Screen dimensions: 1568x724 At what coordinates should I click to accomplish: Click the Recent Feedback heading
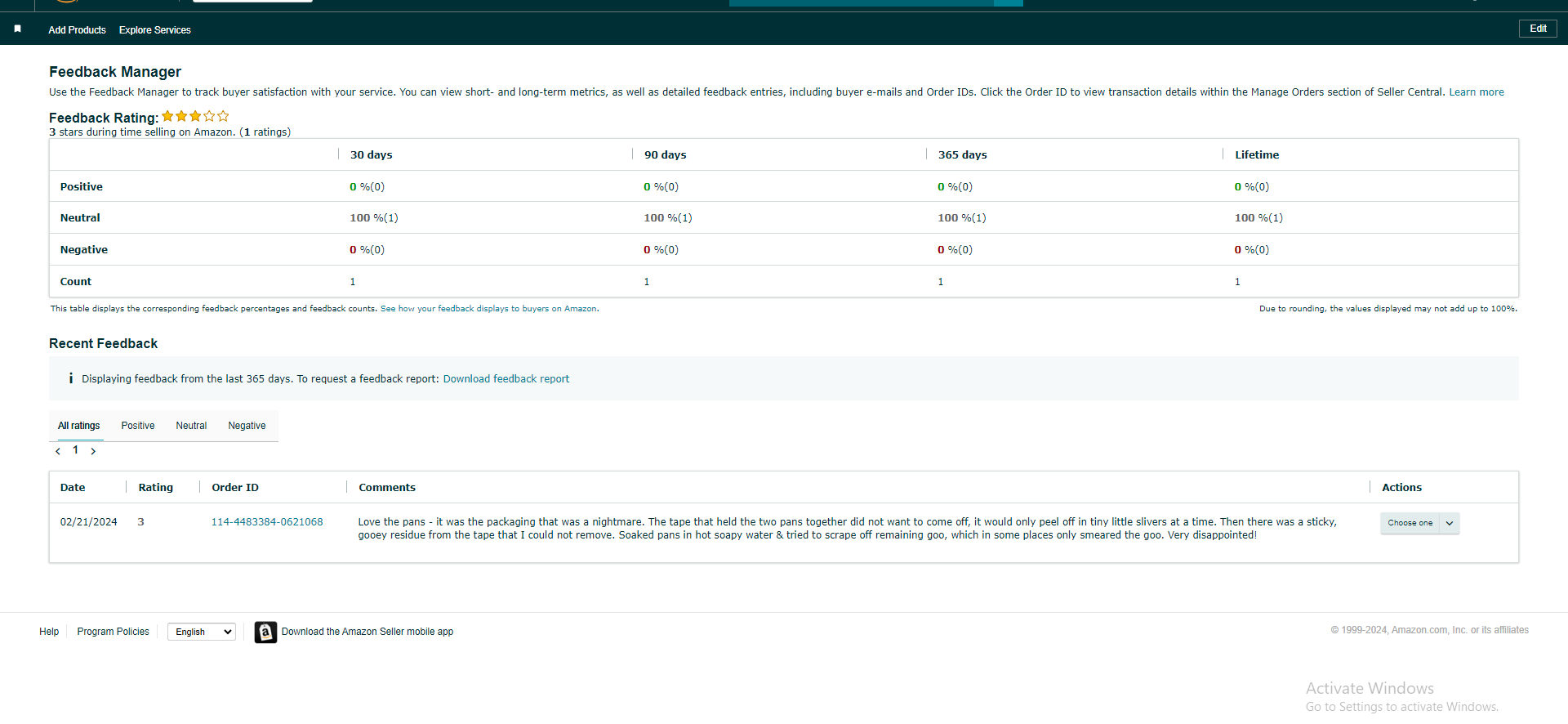pos(104,344)
